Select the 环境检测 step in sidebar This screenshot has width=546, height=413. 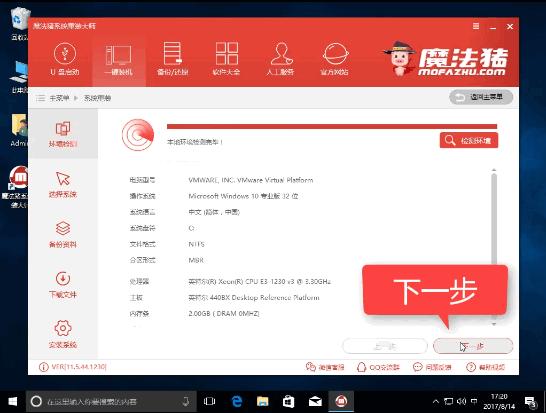click(63, 134)
